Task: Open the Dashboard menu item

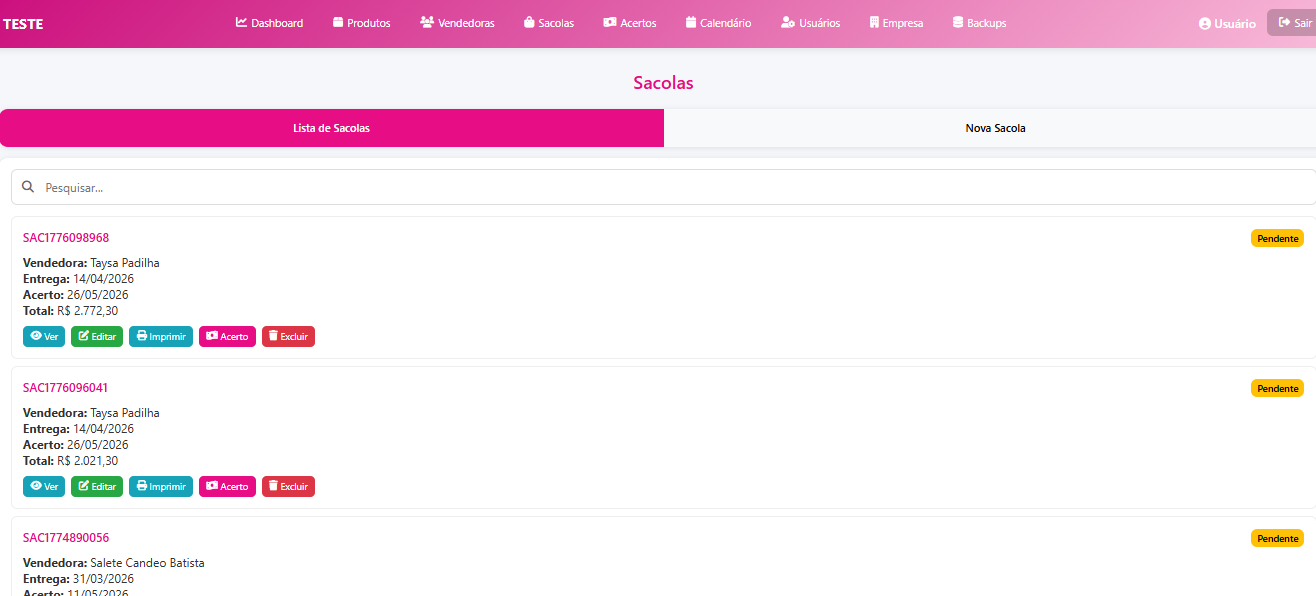Action: [269, 23]
